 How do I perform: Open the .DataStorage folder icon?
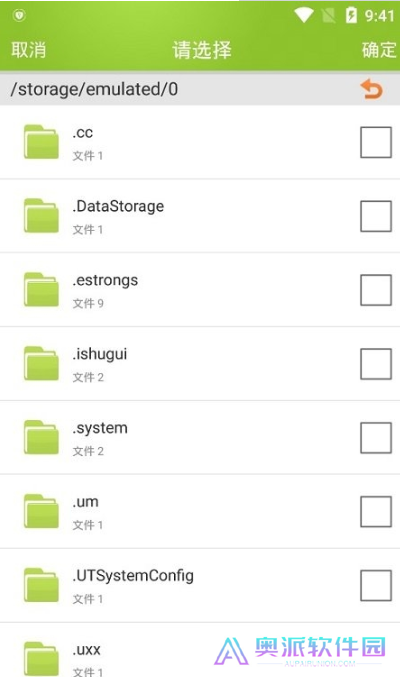click(x=41, y=215)
